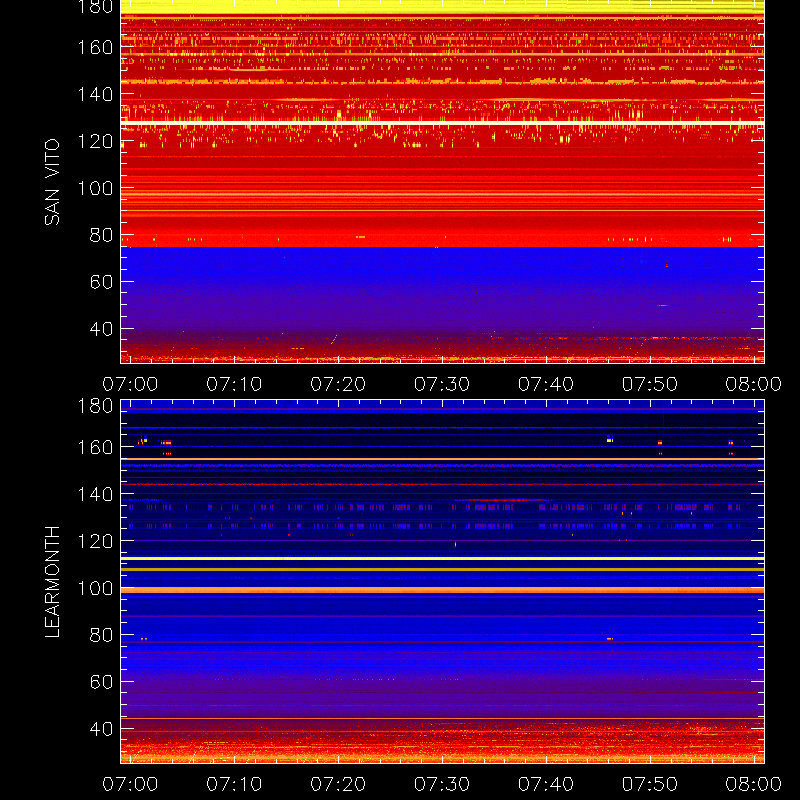This screenshot has height=800, width=800.
Task: Select the 40 tick label on San Vito axis
Action: pyautogui.click(x=101, y=329)
